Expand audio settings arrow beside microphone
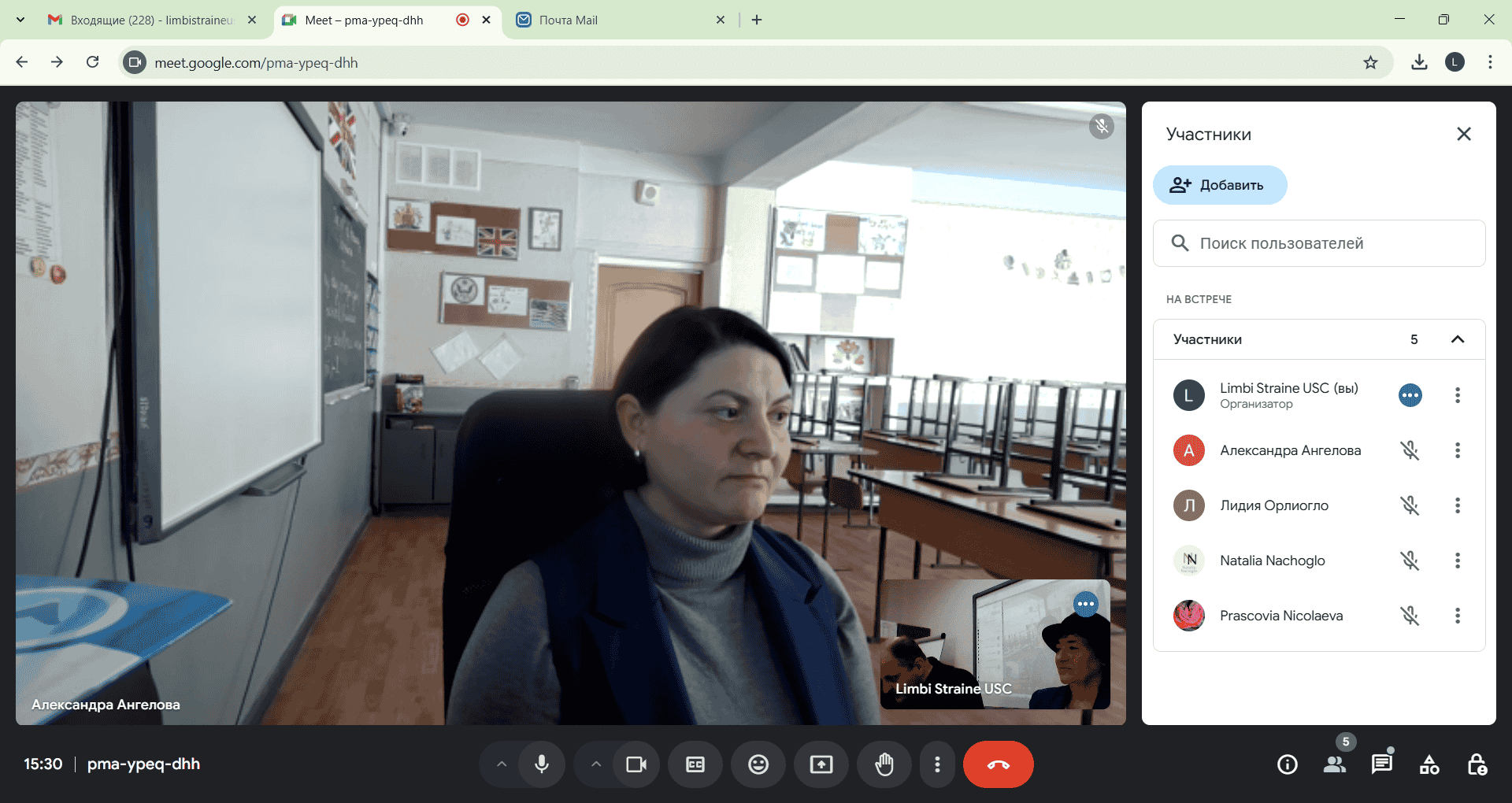1512x803 pixels. coord(502,764)
